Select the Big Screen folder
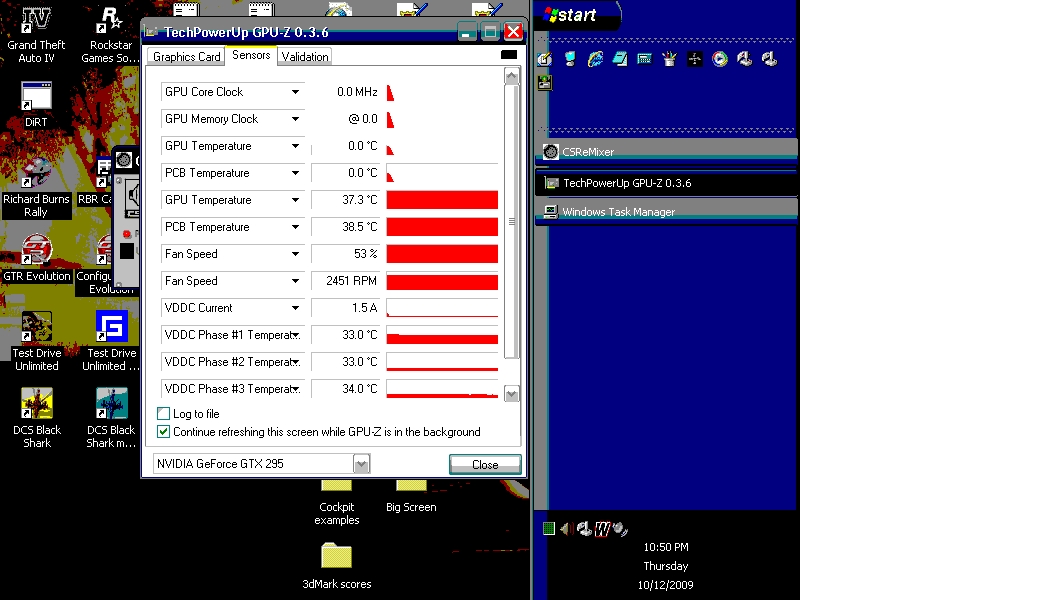1054x600 pixels. tap(411, 497)
